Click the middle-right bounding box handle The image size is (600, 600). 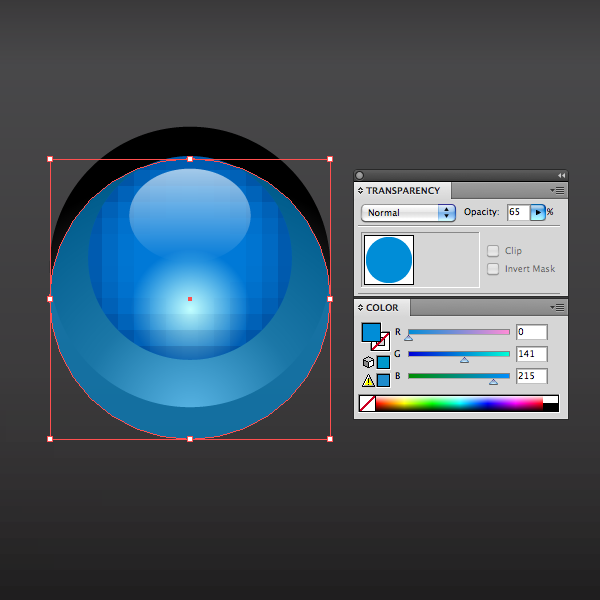coord(330,299)
